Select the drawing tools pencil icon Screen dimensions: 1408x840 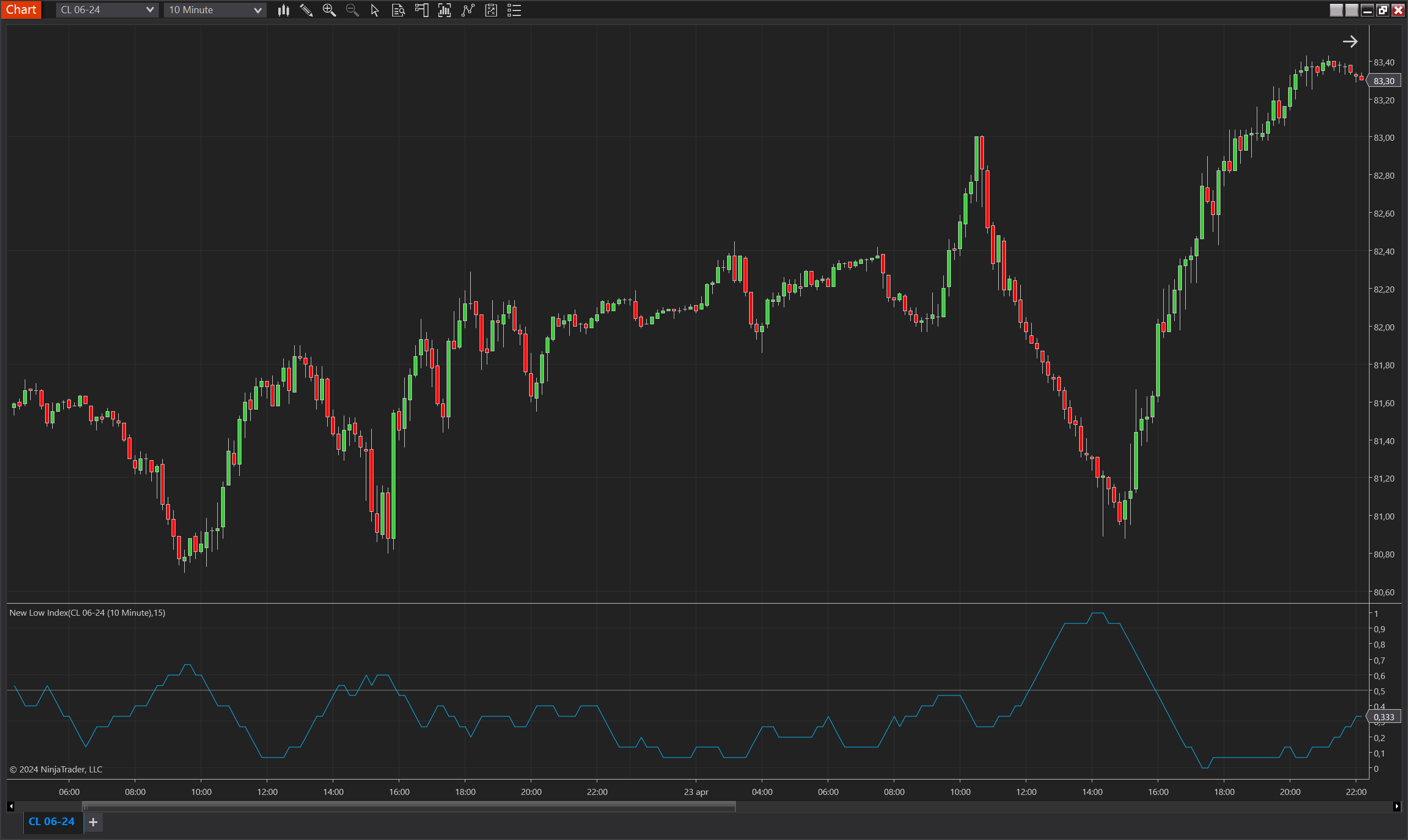coord(306,10)
